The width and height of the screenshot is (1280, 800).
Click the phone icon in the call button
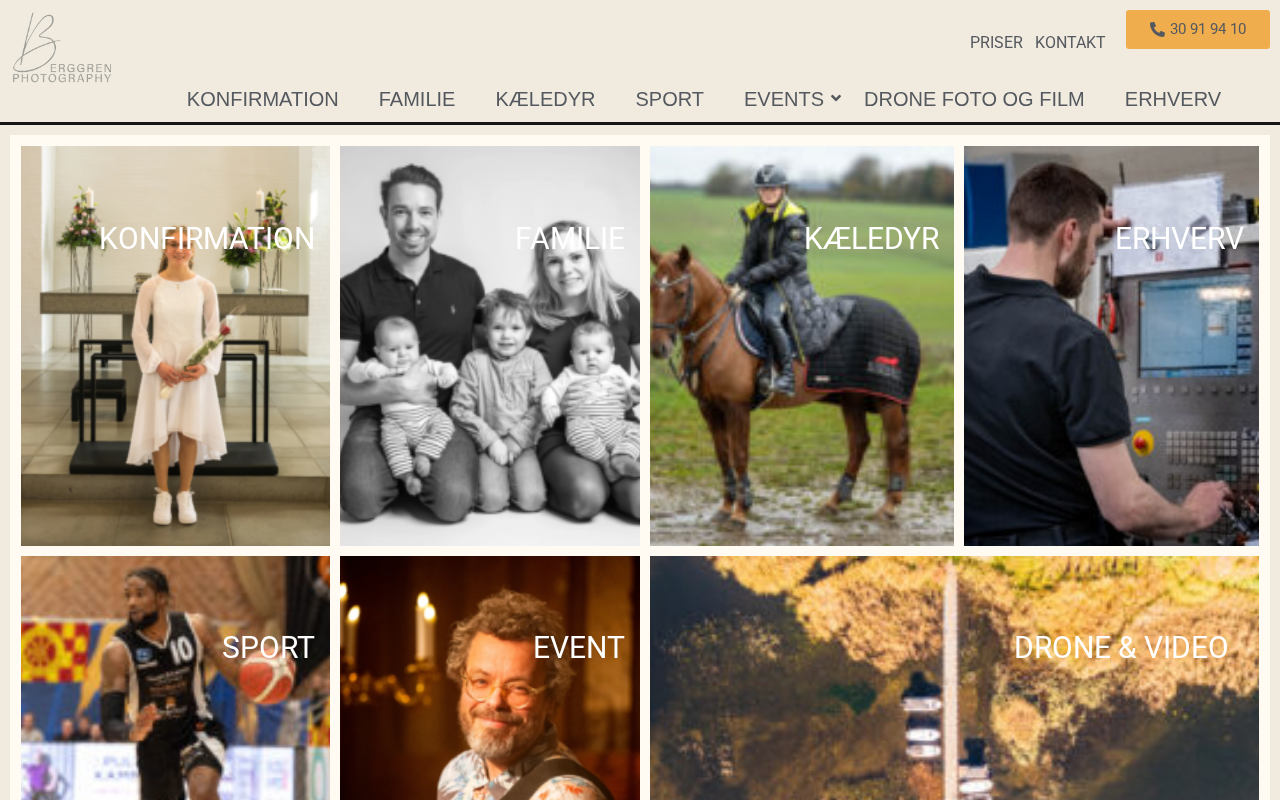(x=1157, y=30)
